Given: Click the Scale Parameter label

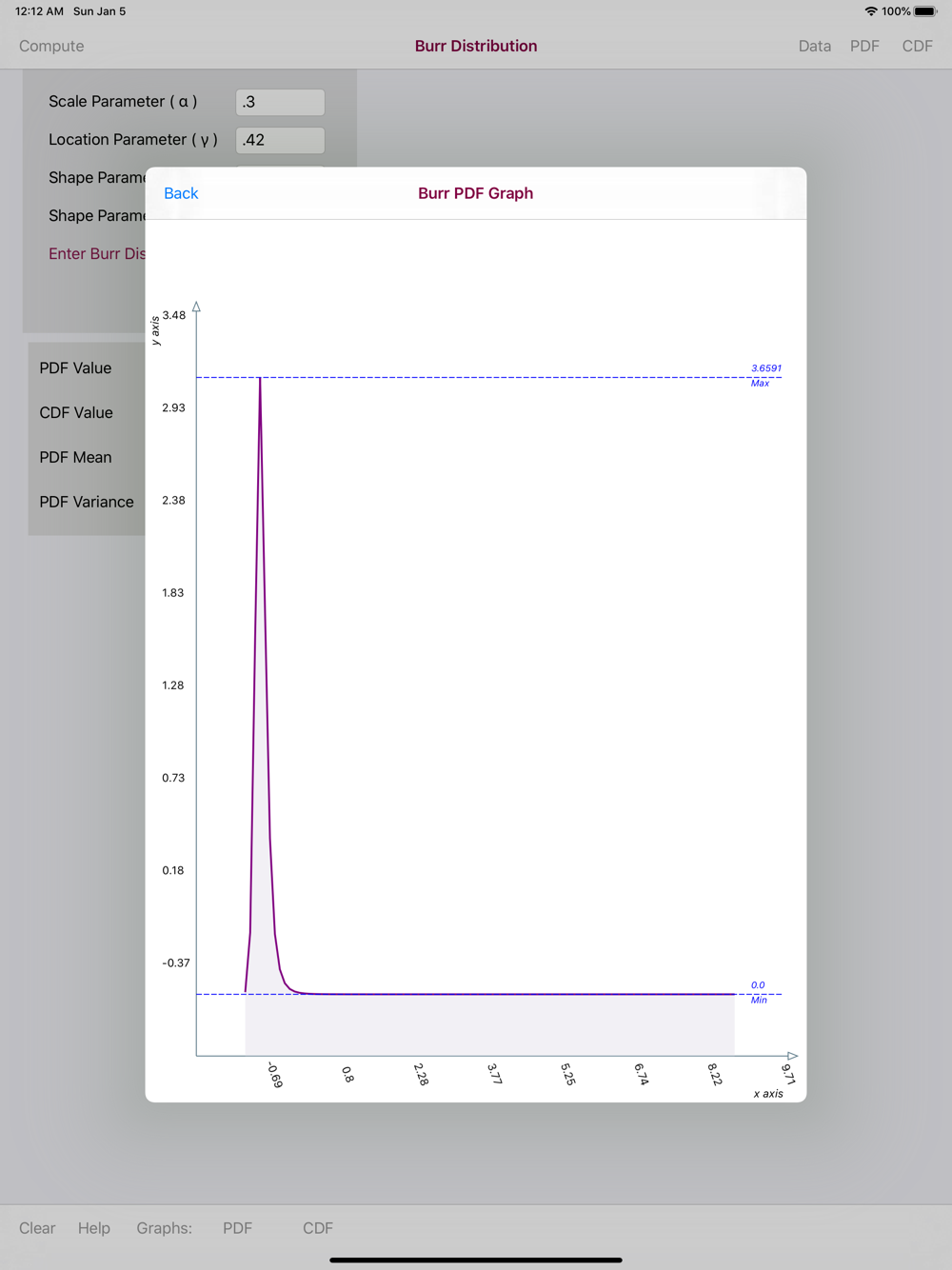Looking at the screenshot, I should [x=123, y=102].
